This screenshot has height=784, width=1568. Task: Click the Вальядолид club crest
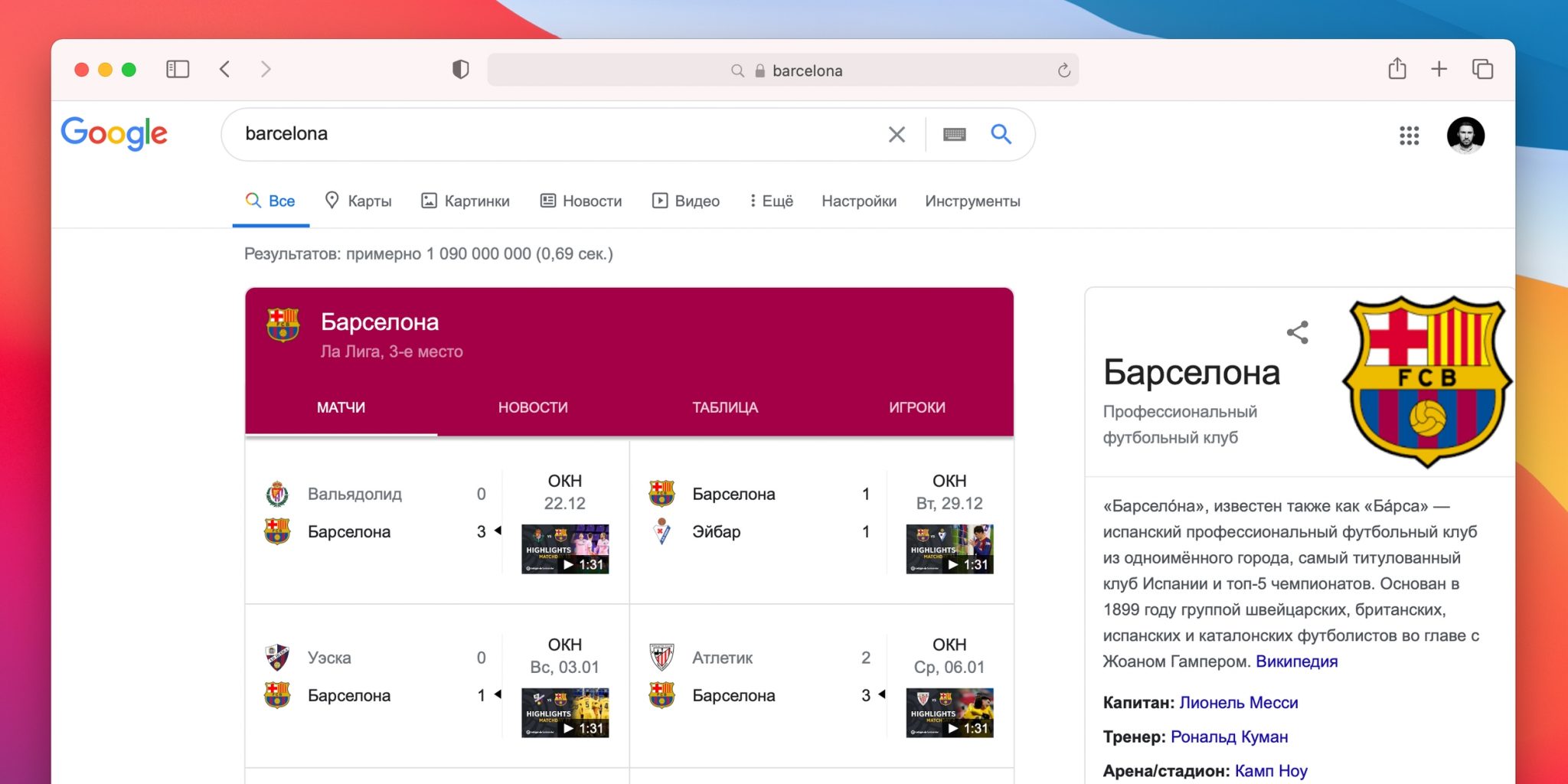pos(277,495)
